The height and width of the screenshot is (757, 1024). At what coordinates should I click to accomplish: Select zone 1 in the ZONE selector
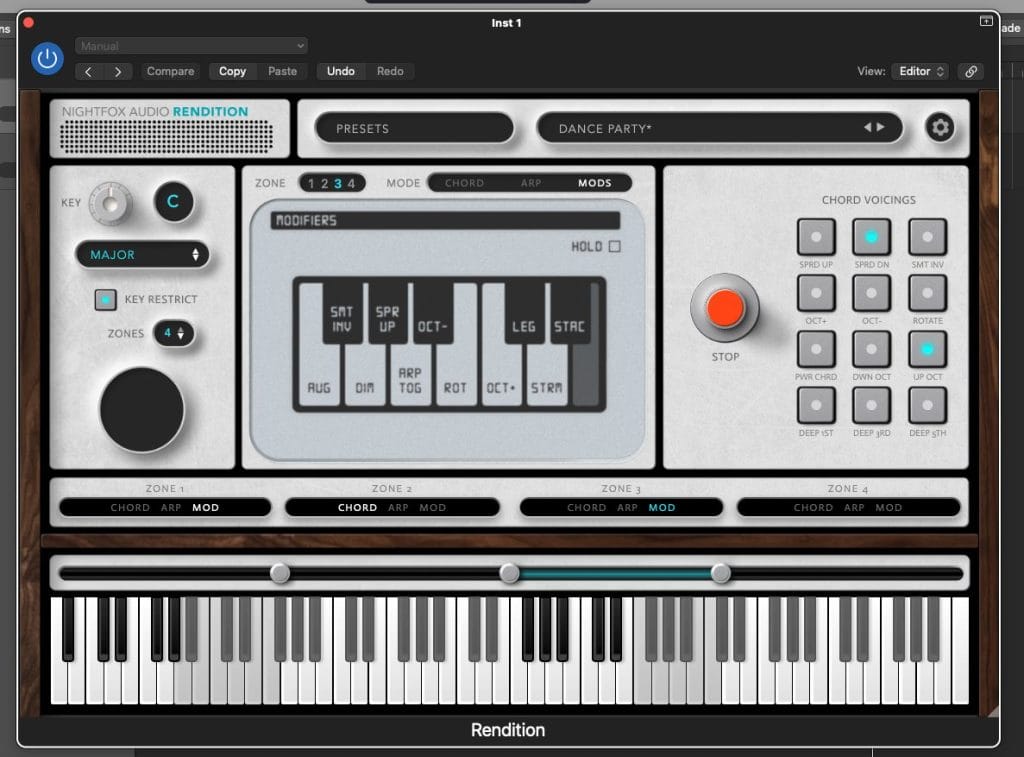point(311,184)
